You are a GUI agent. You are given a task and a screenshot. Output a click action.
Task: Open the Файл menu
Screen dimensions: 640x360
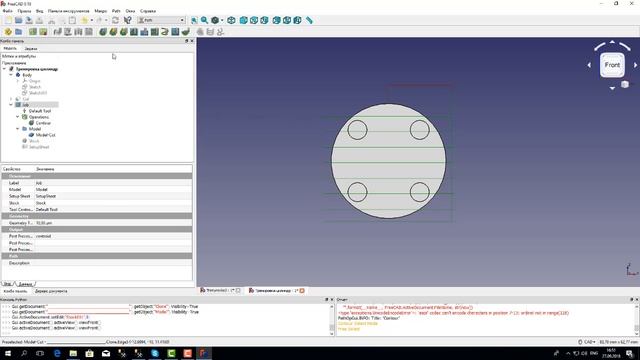coord(8,11)
